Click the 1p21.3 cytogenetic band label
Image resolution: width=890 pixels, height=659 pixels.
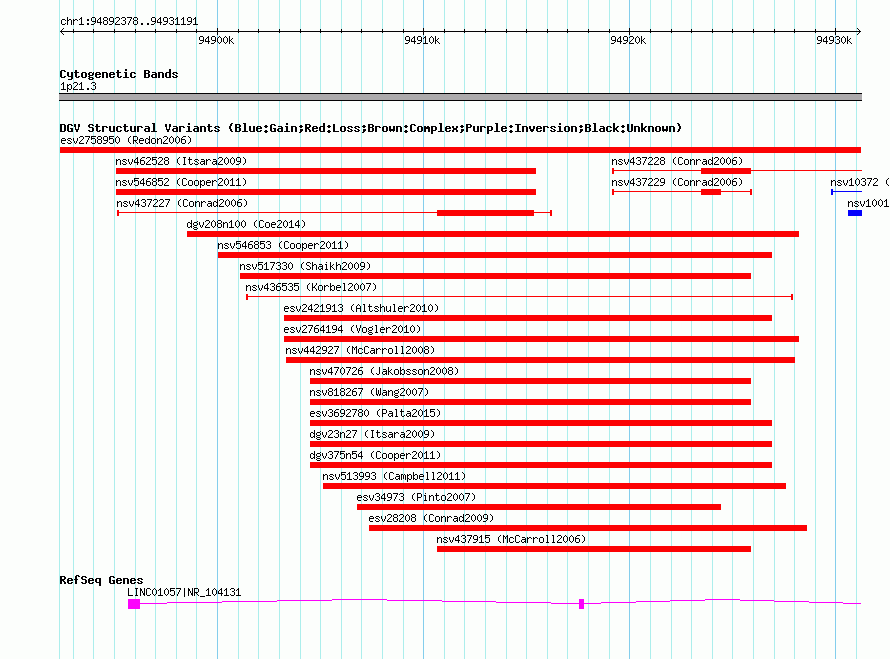(x=78, y=86)
